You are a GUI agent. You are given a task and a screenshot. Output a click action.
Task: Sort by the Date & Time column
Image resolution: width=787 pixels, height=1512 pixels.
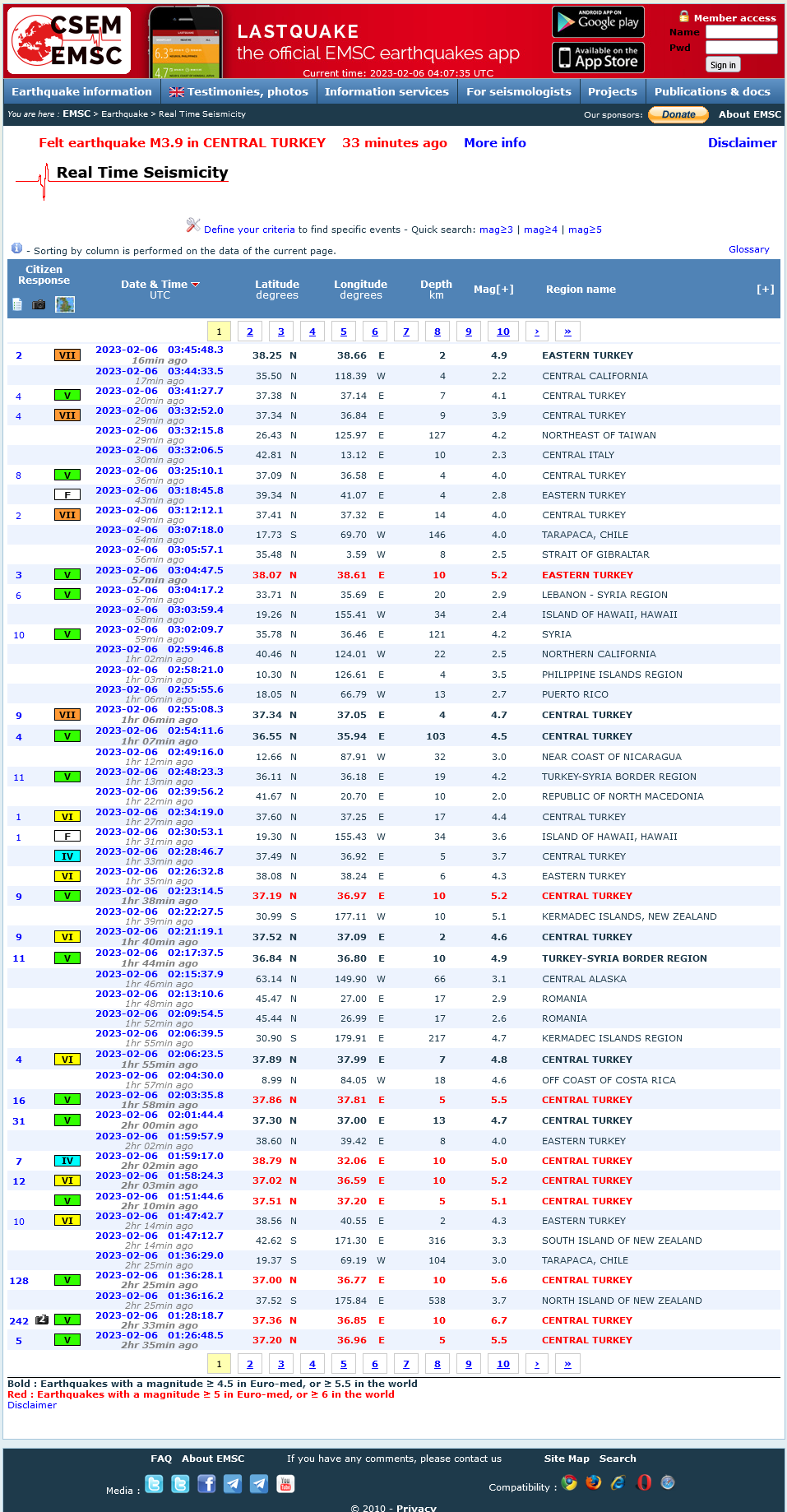(154, 285)
